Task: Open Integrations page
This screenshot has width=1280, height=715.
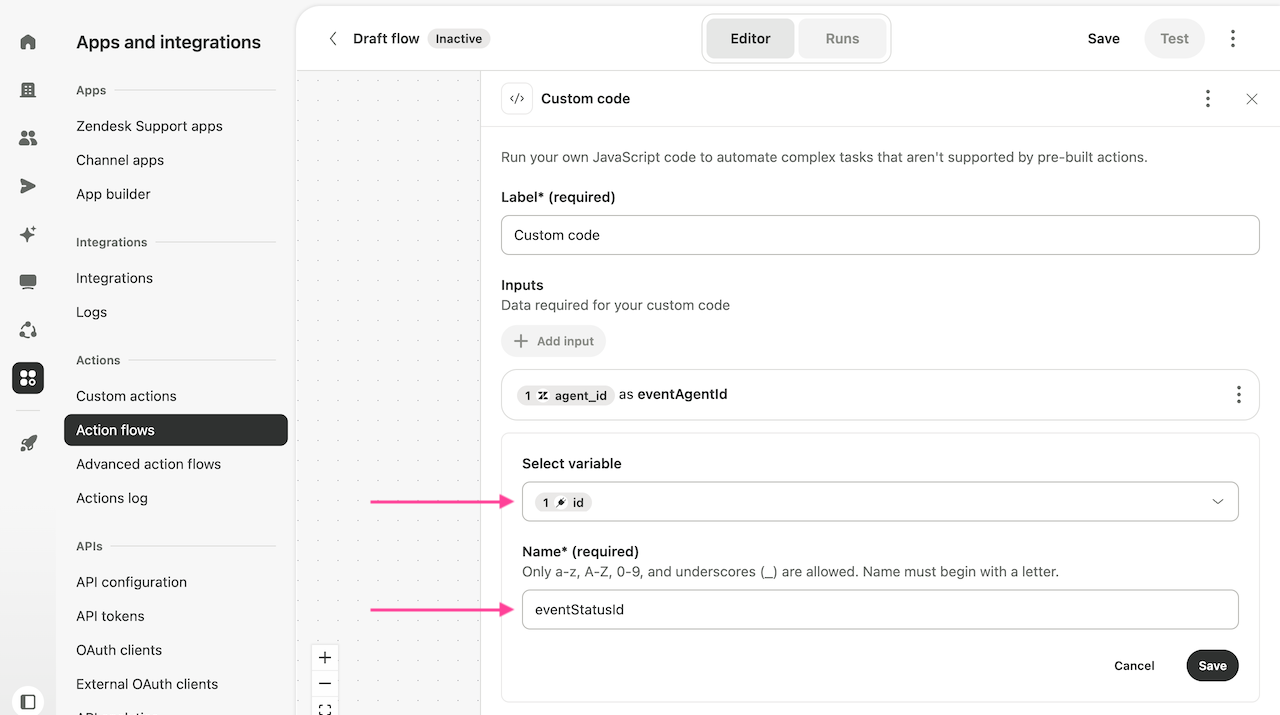Action: coord(114,278)
